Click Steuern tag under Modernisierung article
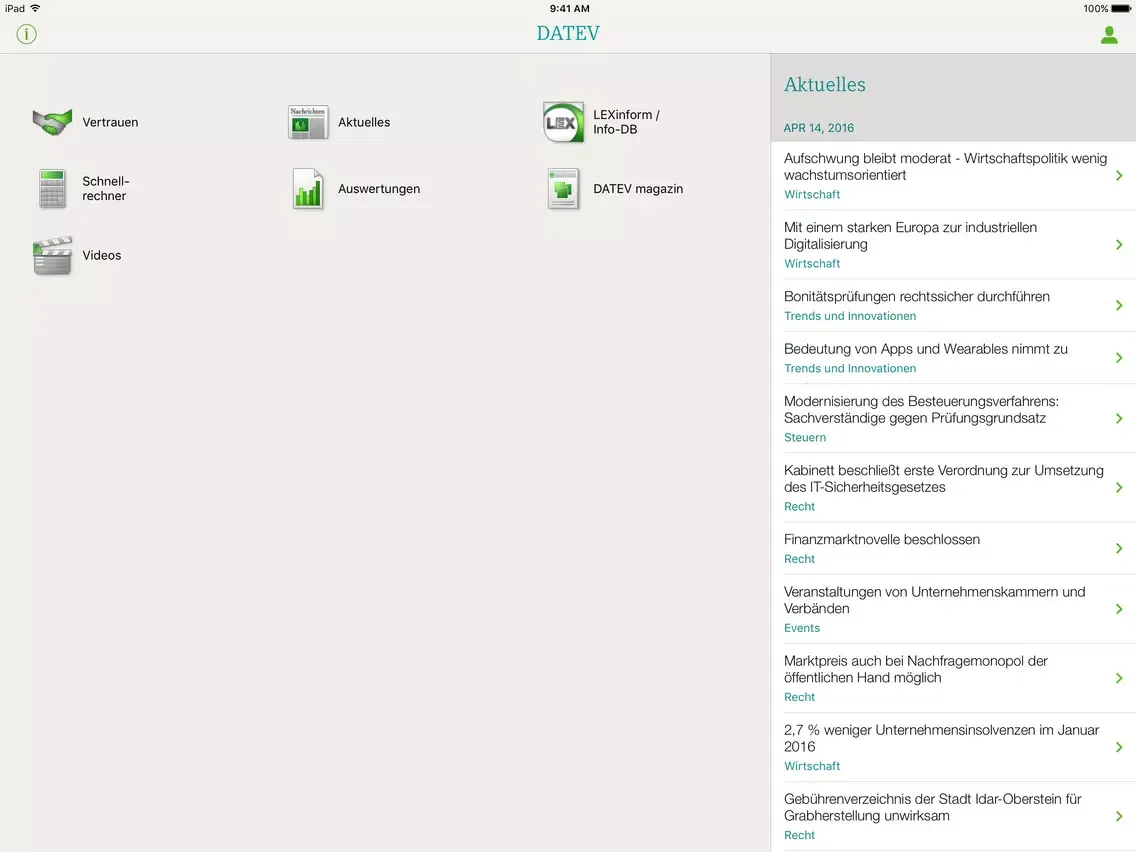 (805, 437)
